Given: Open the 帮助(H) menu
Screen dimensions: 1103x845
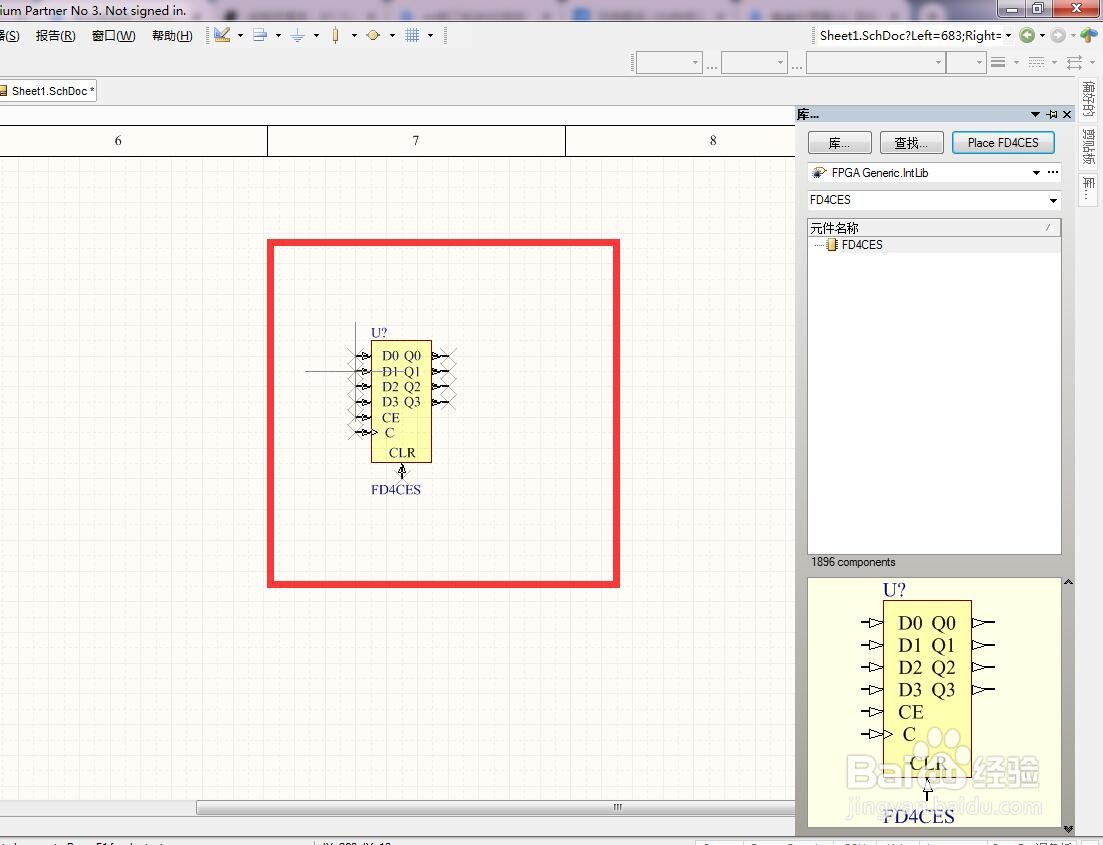Looking at the screenshot, I should pyautogui.click(x=172, y=36).
